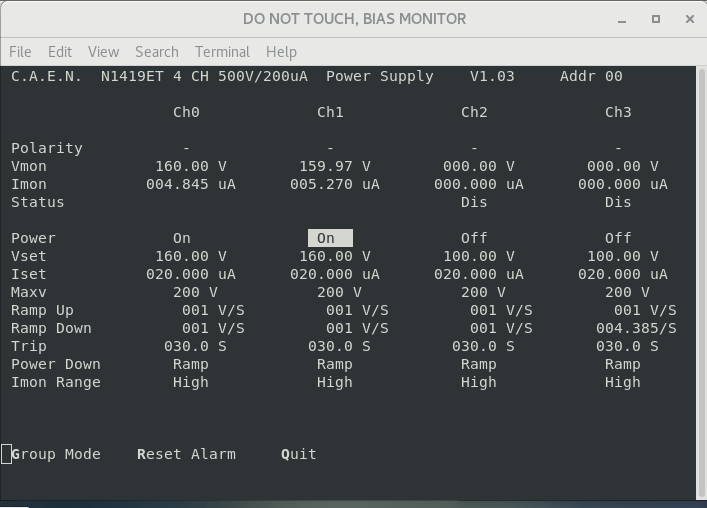Open the Terminal menu
Viewport: 707px width, 508px height.
[222, 52]
